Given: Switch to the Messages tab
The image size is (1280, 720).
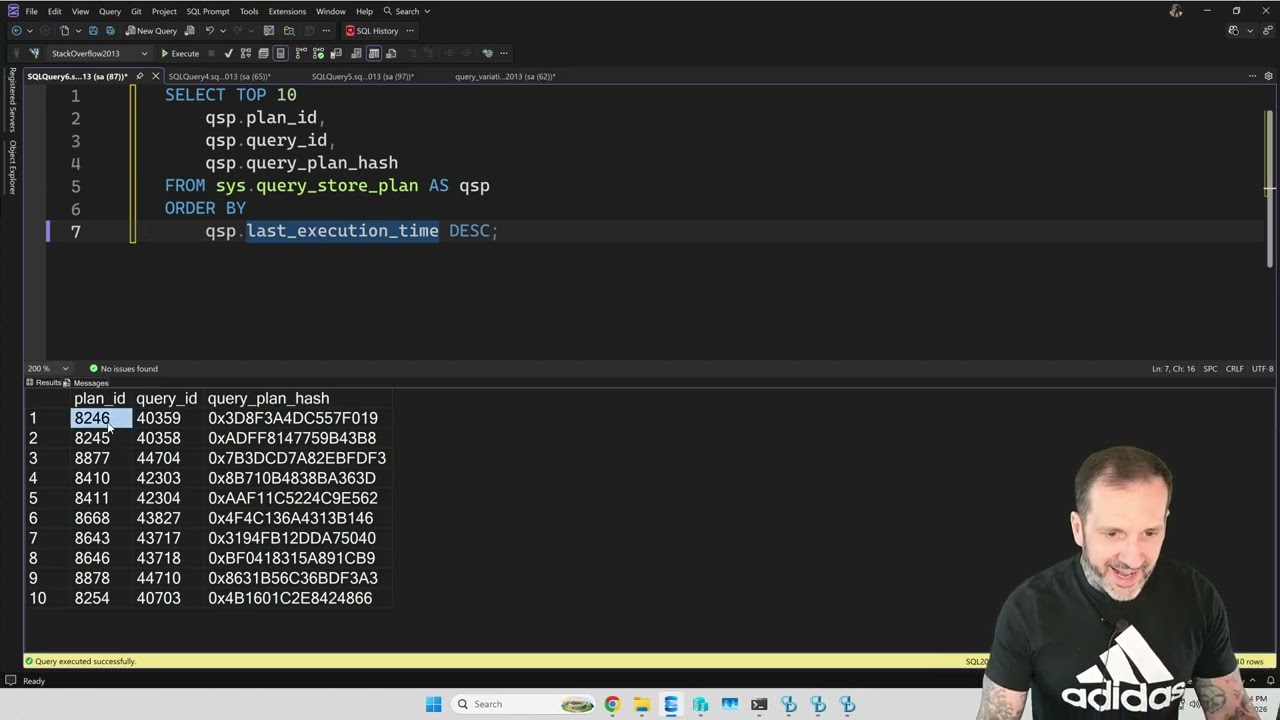Looking at the screenshot, I should pos(86,383).
